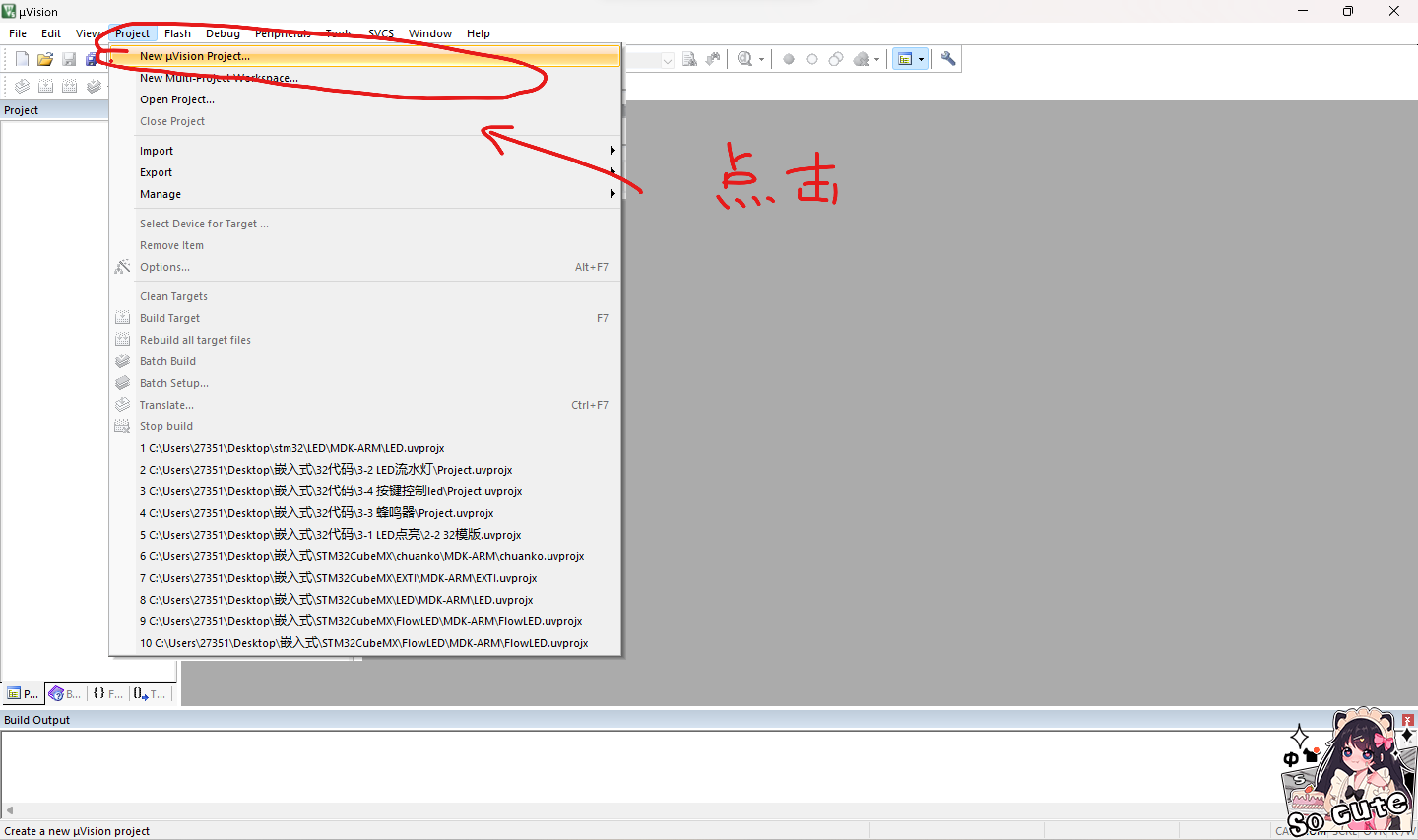Viewport: 1418px width, 840px height.
Task: Click the Find in files toolbar icon
Action: 689,59
